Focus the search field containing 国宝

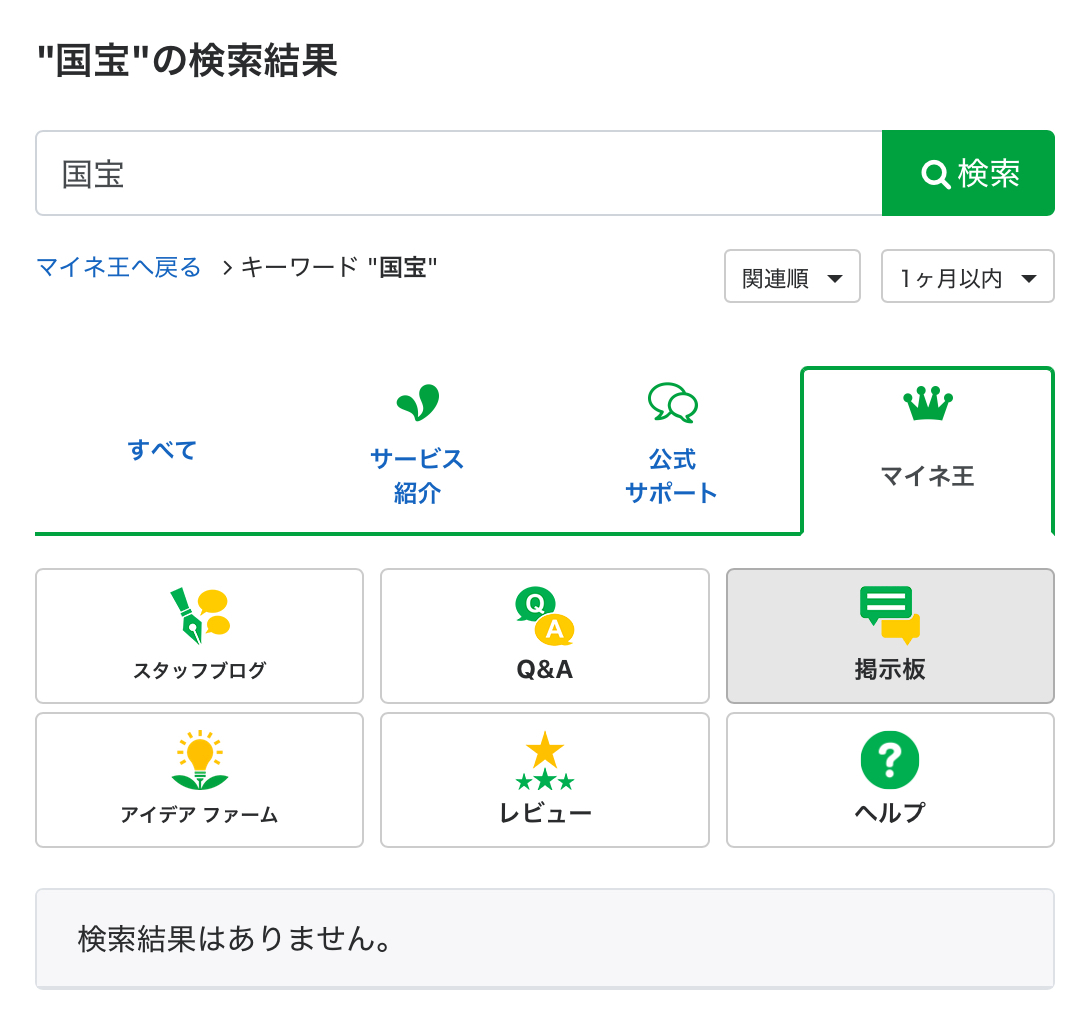pos(458,174)
